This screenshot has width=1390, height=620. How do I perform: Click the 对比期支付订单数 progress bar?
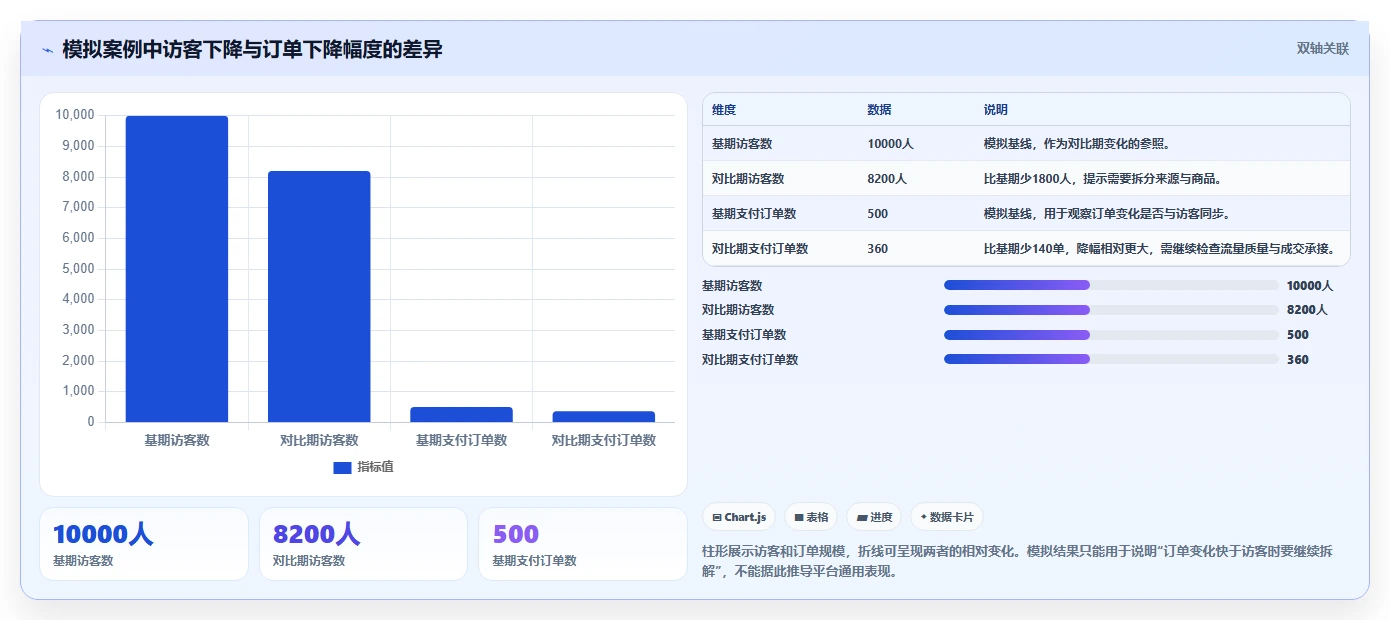click(x=1111, y=360)
